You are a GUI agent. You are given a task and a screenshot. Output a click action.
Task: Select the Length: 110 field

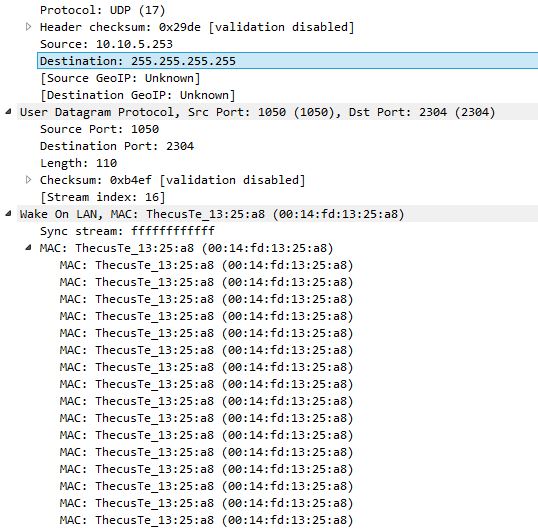(79, 163)
